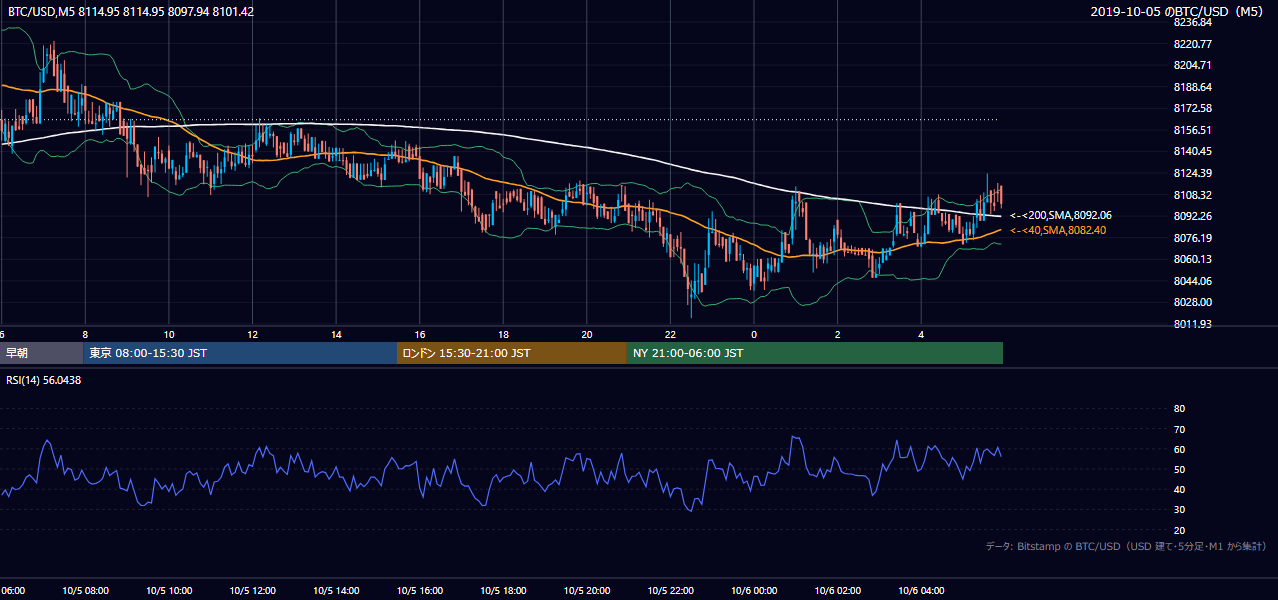Click the 8140.45 price axis value
Screen dimensions: 1278x600
(x=1192, y=151)
